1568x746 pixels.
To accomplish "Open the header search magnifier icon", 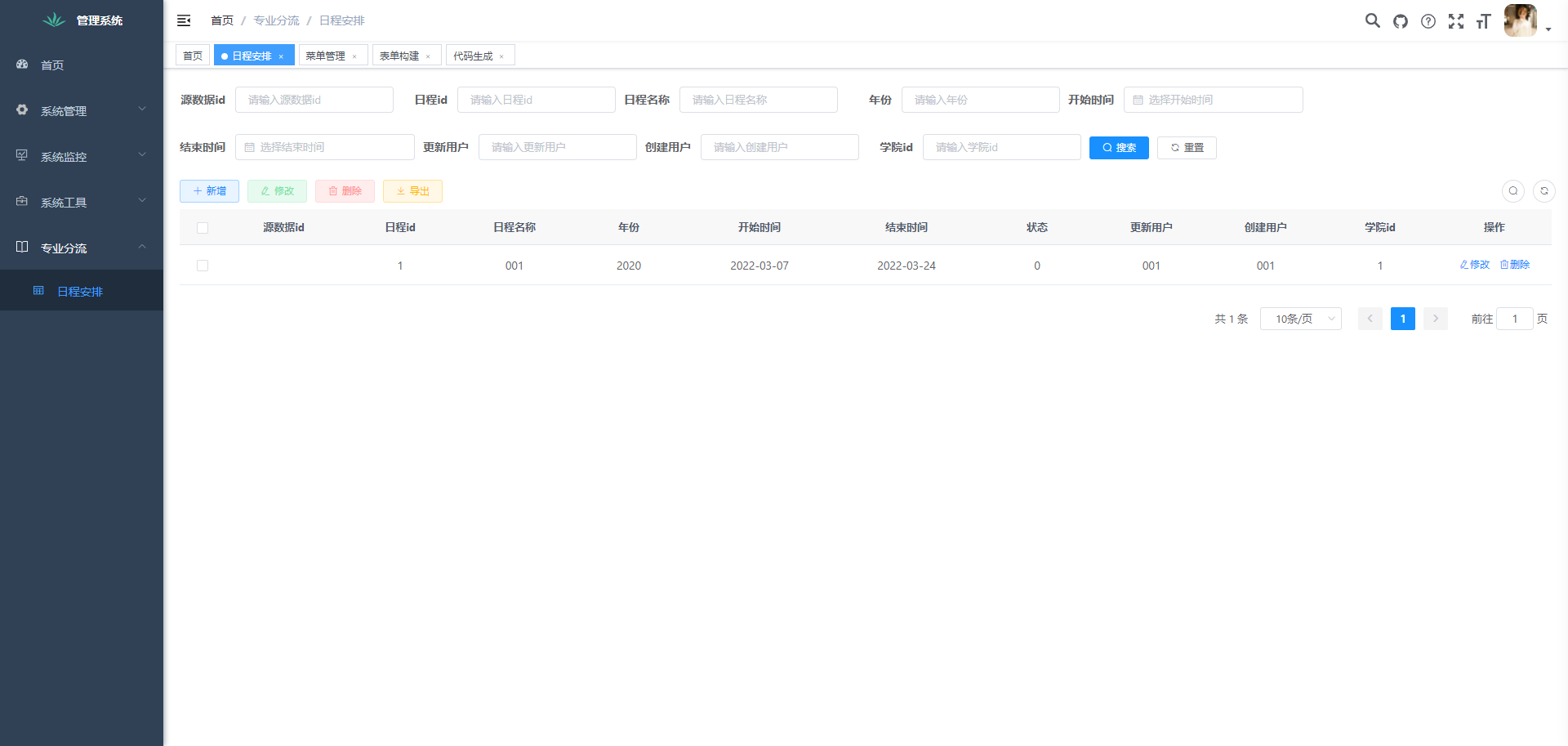I will pos(1373,20).
